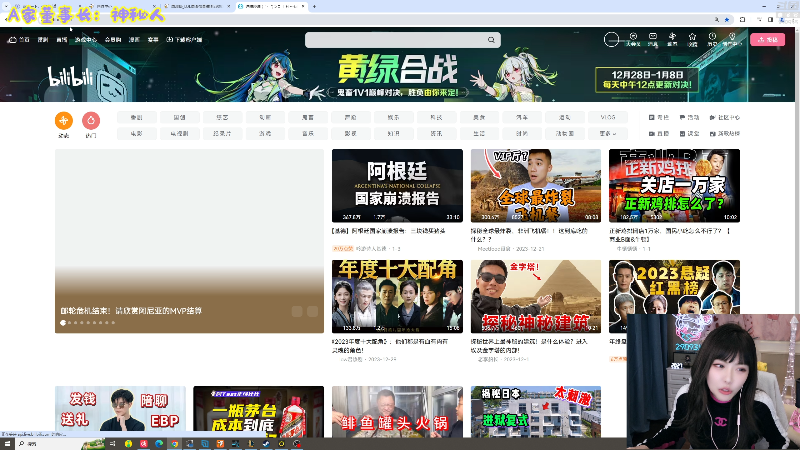The width and height of the screenshot is (800, 450).
Task: Open 直播 in the top navigation bar
Action: pyautogui.click(x=62, y=39)
